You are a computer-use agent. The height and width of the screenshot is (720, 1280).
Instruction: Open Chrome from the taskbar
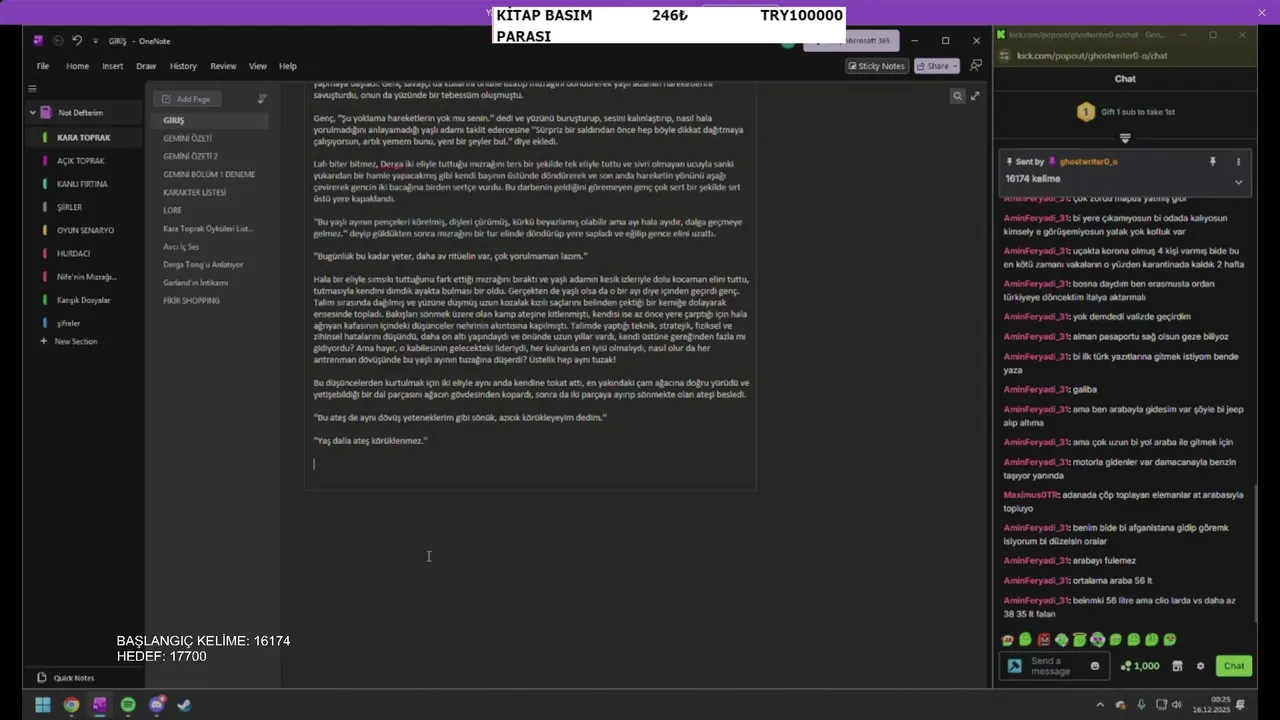[x=71, y=705]
